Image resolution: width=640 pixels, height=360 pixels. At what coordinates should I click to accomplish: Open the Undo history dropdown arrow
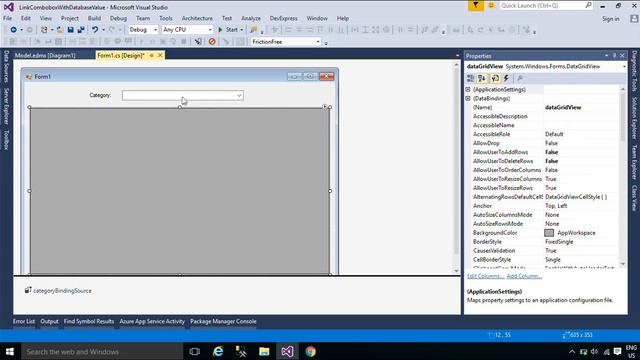point(103,30)
